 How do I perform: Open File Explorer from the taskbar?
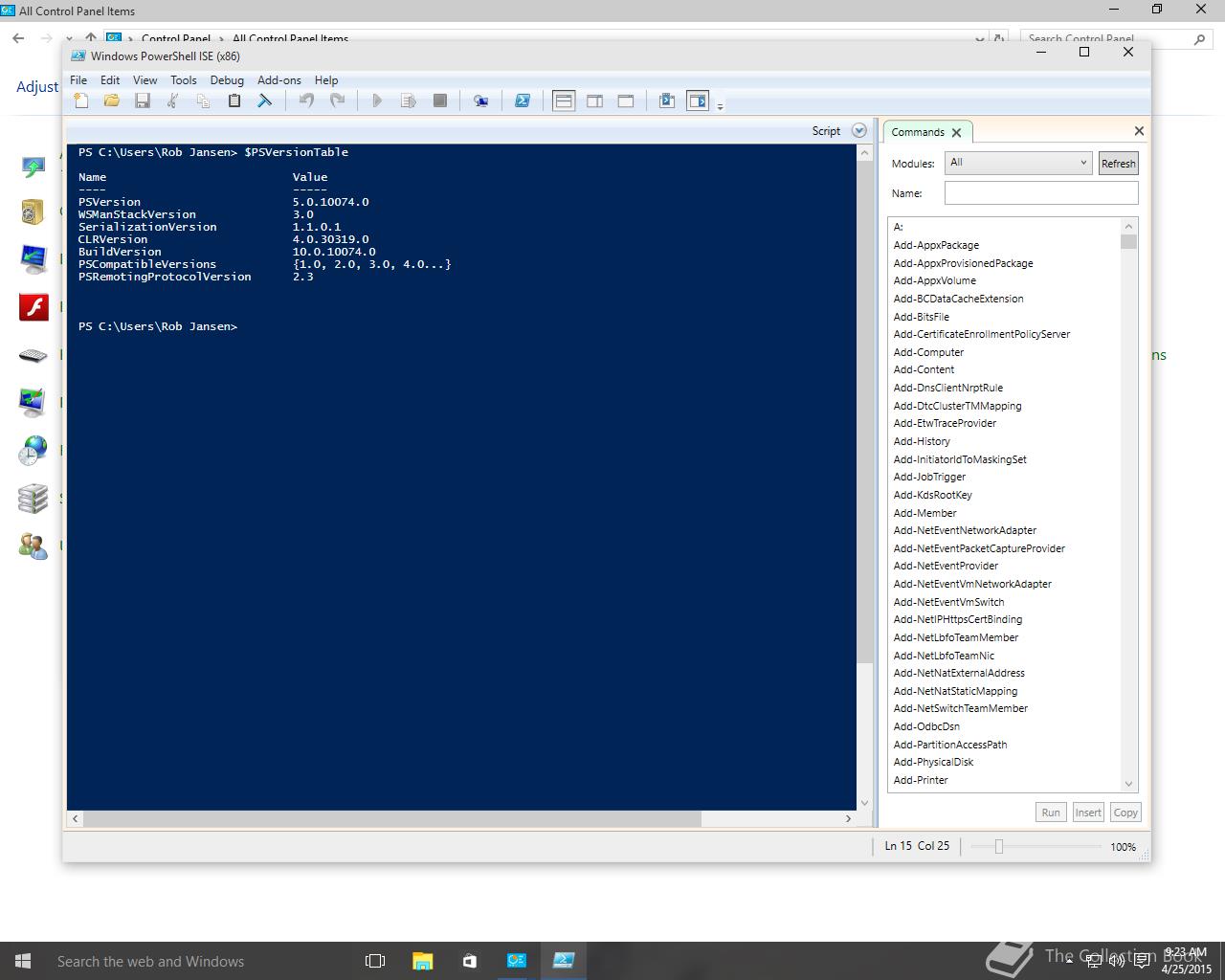422,961
